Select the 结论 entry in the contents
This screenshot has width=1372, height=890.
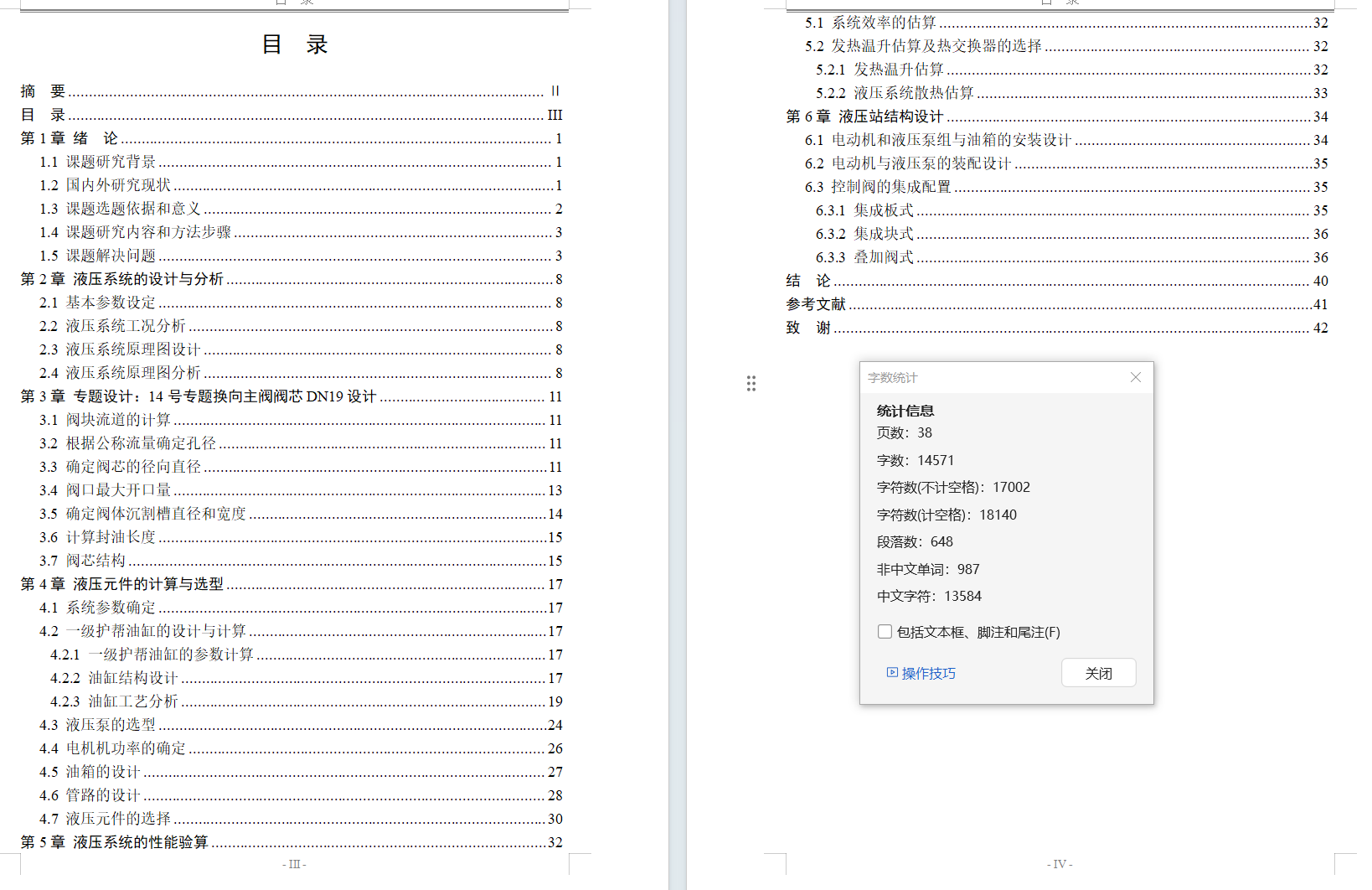coord(807,281)
